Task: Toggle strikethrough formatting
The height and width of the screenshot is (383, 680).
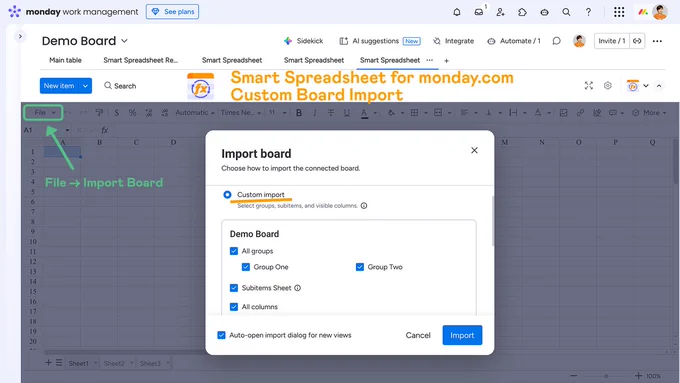Action: pos(331,113)
